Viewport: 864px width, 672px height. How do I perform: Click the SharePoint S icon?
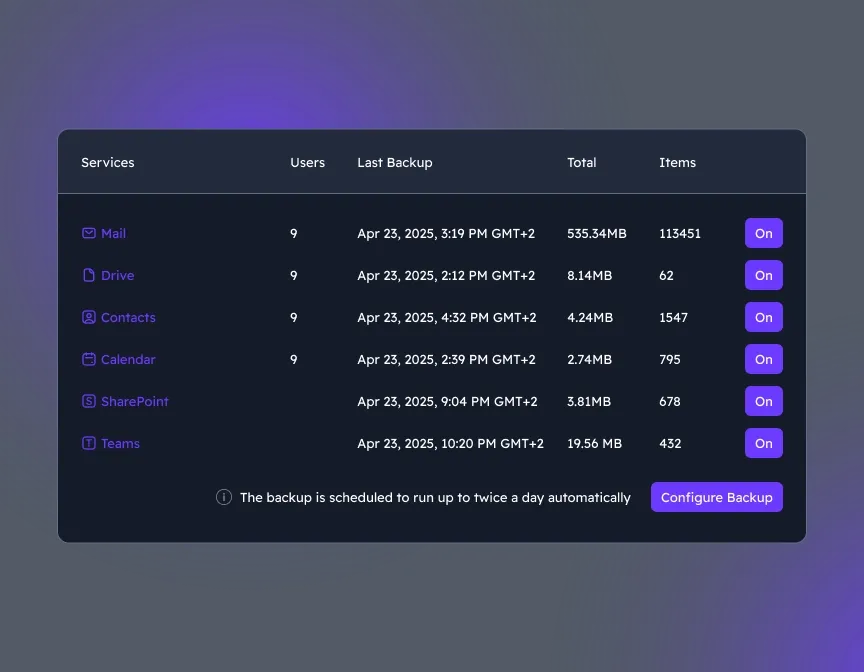[x=89, y=401]
